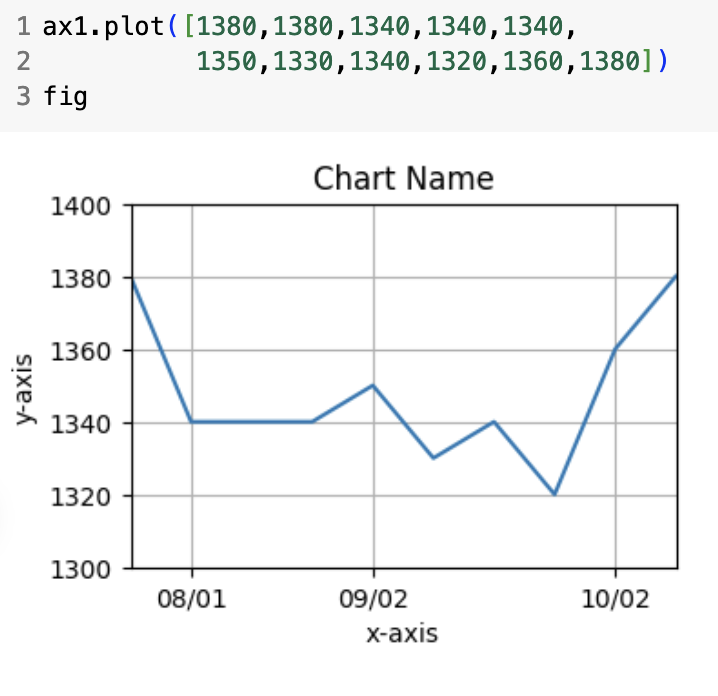Click the 08/01 x-tick label
The width and height of the screenshot is (718, 696).
point(192,599)
